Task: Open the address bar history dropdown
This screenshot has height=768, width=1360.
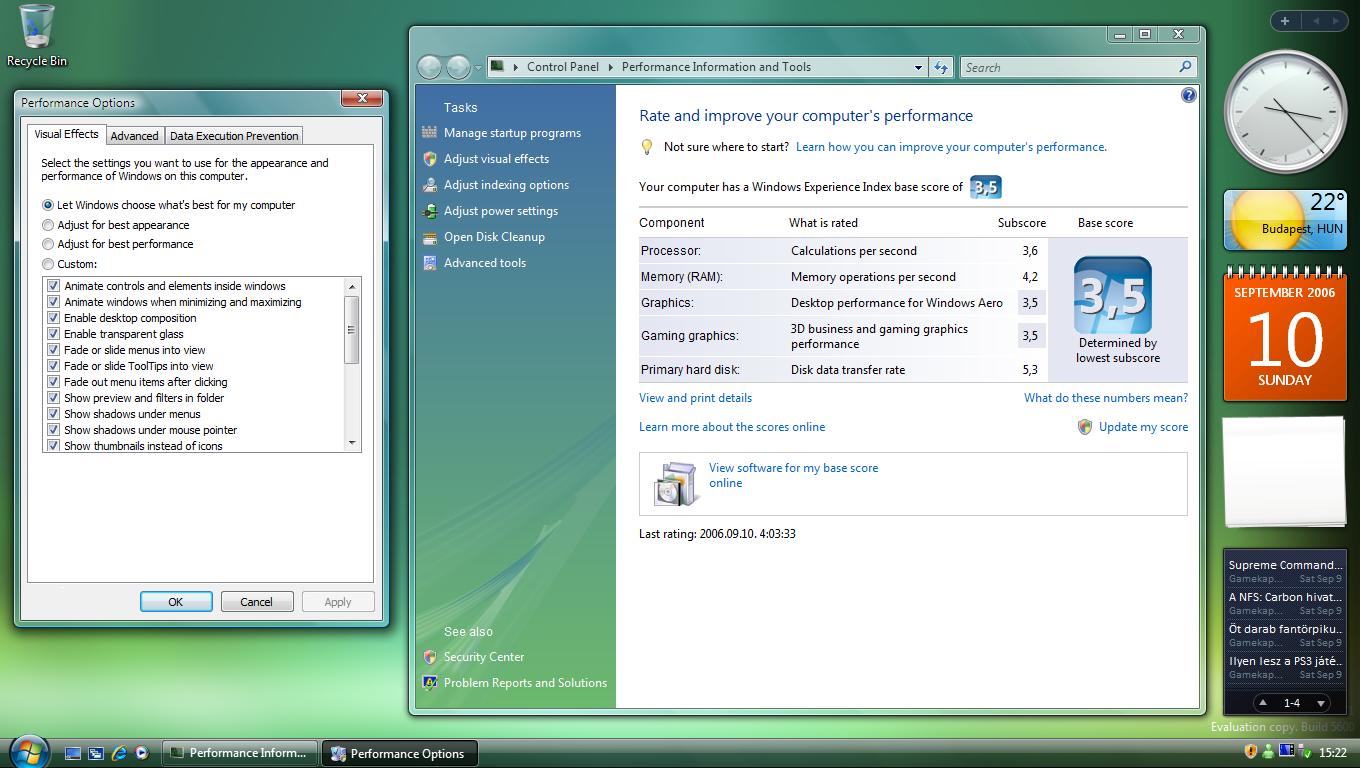Action: (x=918, y=67)
